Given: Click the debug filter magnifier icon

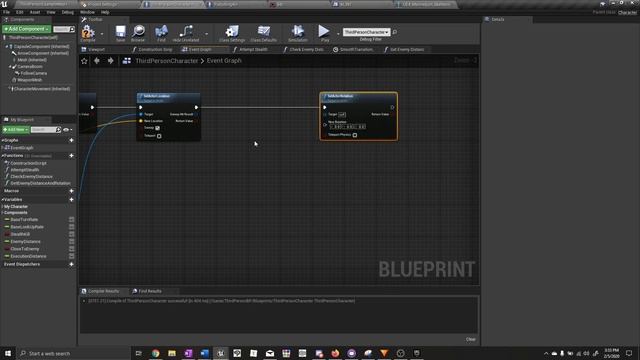Looking at the screenshot, I should point(395,32).
